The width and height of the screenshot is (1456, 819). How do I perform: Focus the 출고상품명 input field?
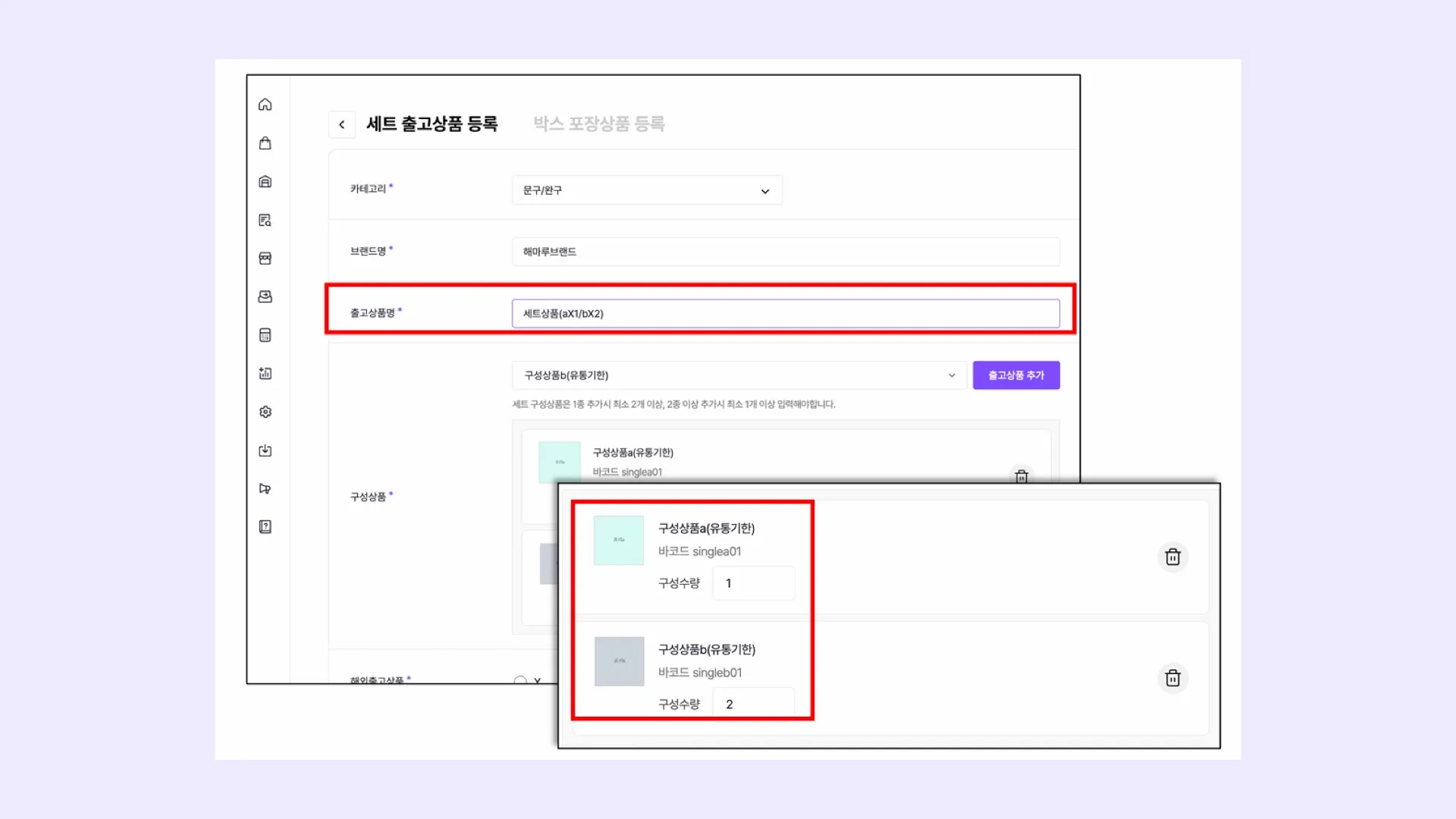tap(785, 313)
